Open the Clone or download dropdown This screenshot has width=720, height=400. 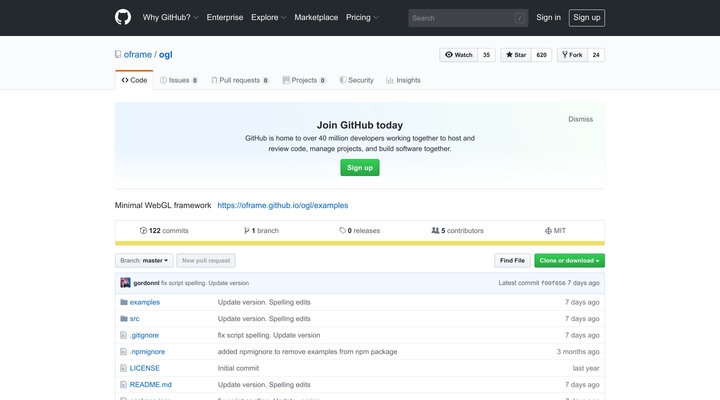569,260
